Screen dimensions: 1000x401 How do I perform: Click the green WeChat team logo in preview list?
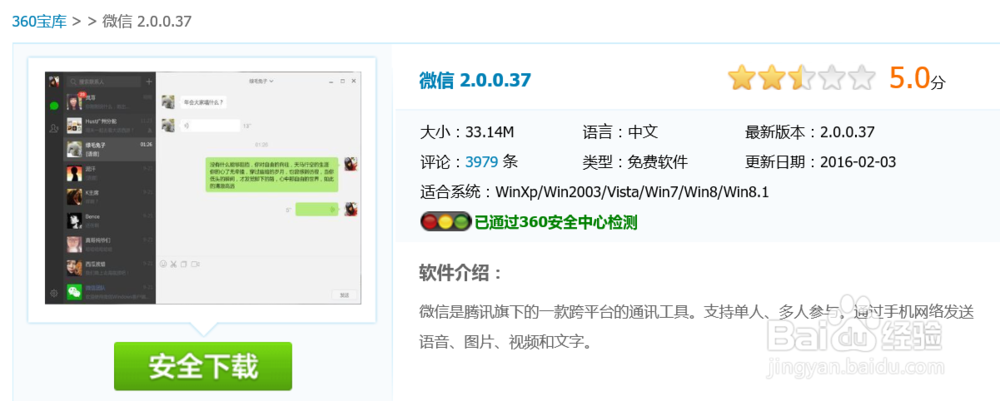point(74,293)
